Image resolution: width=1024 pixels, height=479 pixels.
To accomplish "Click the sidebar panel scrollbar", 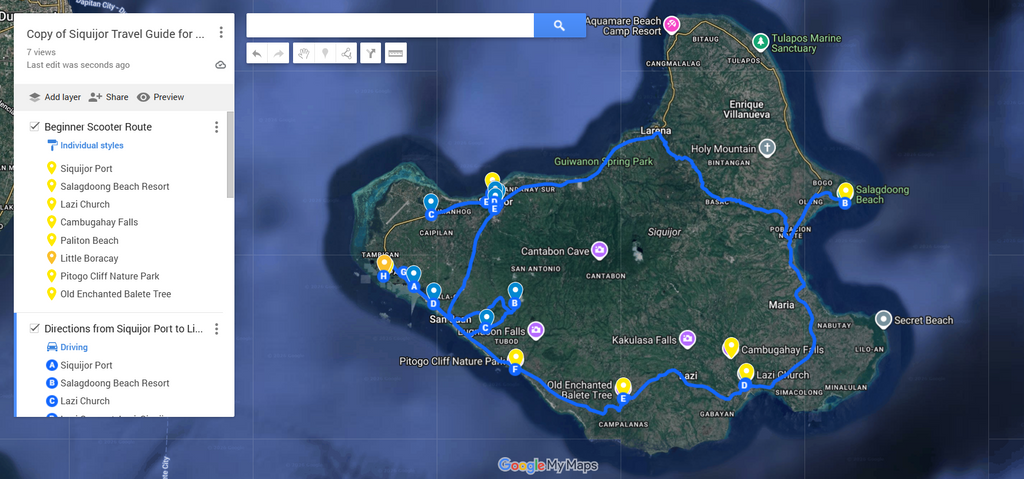I will coord(230,155).
